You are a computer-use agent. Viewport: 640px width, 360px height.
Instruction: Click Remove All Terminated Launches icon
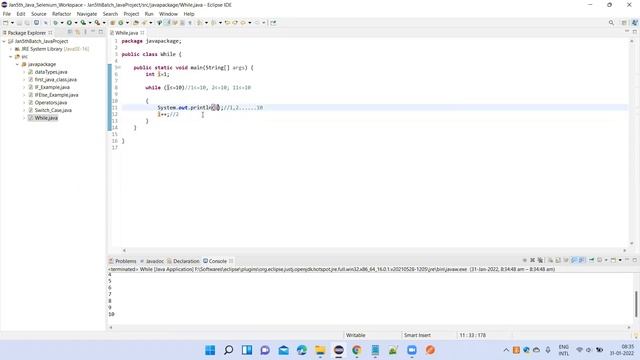(x=540, y=260)
